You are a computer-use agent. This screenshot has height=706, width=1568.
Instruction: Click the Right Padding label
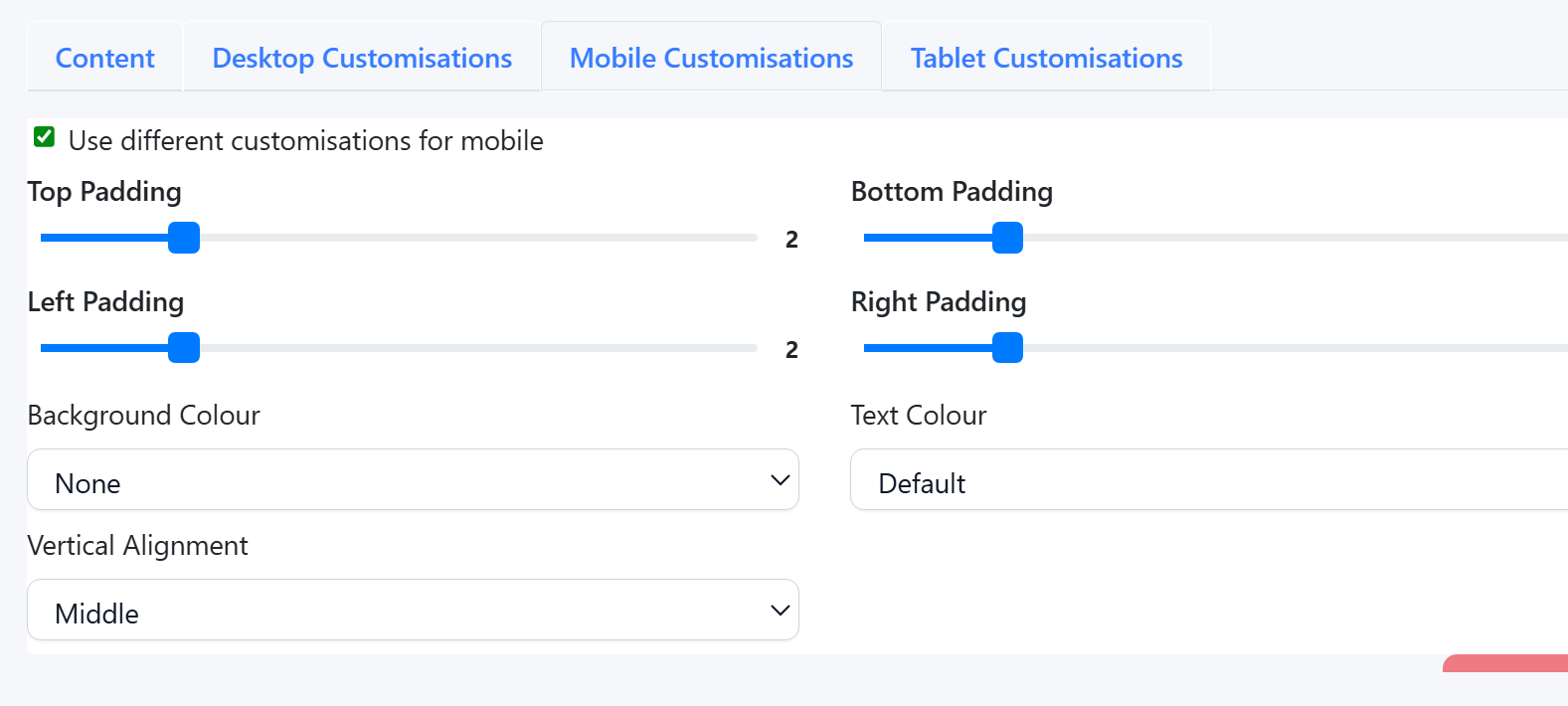coord(939,302)
